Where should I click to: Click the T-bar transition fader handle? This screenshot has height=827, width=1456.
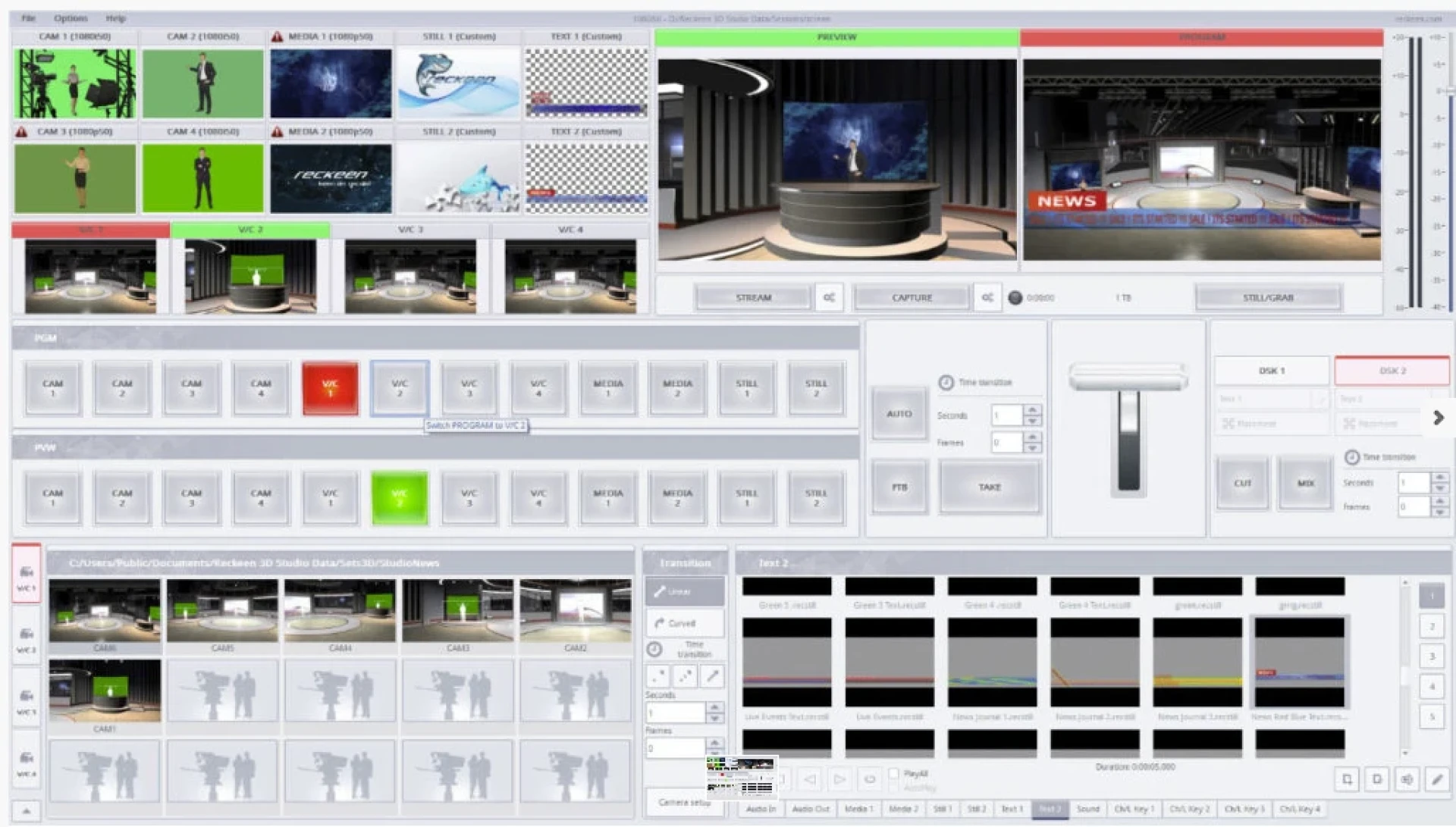click(x=1128, y=377)
